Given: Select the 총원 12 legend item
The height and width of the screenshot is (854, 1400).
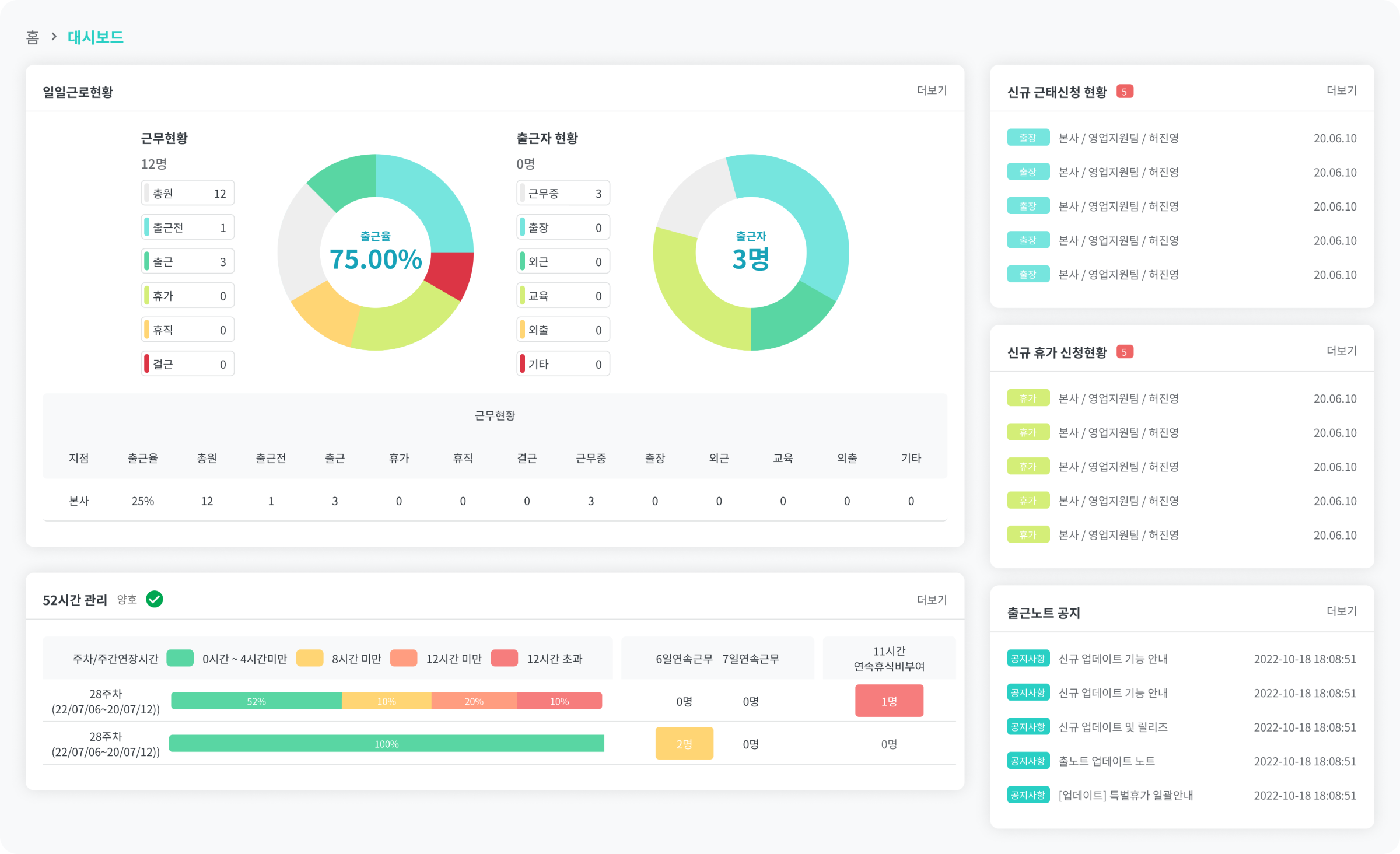Looking at the screenshot, I should [187, 193].
